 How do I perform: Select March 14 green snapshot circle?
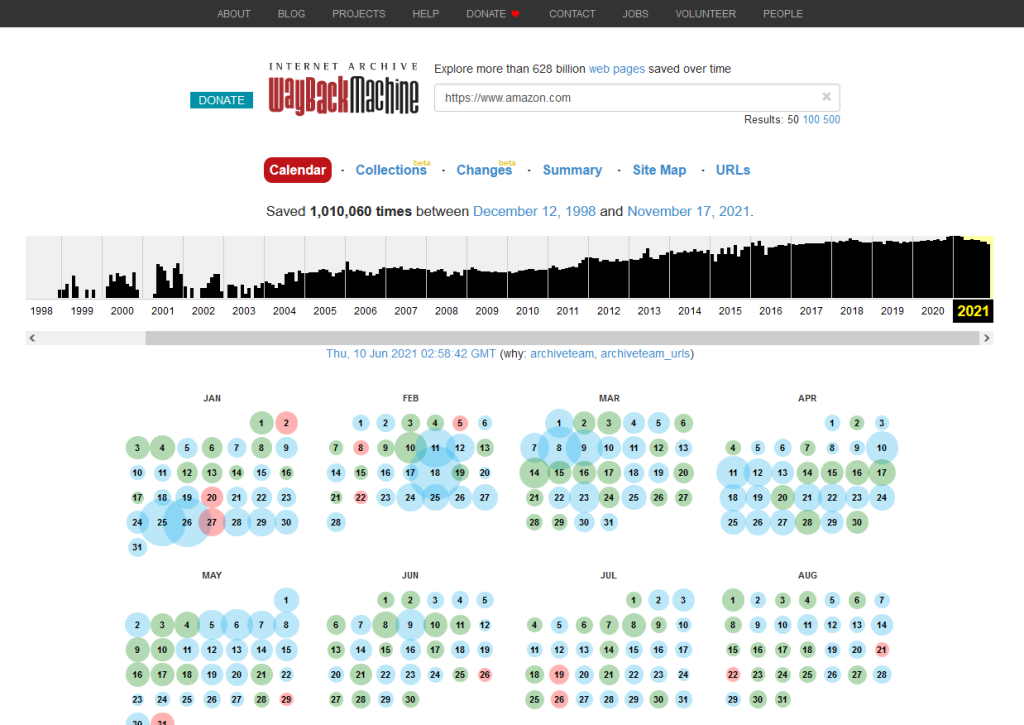(x=534, y=472)
